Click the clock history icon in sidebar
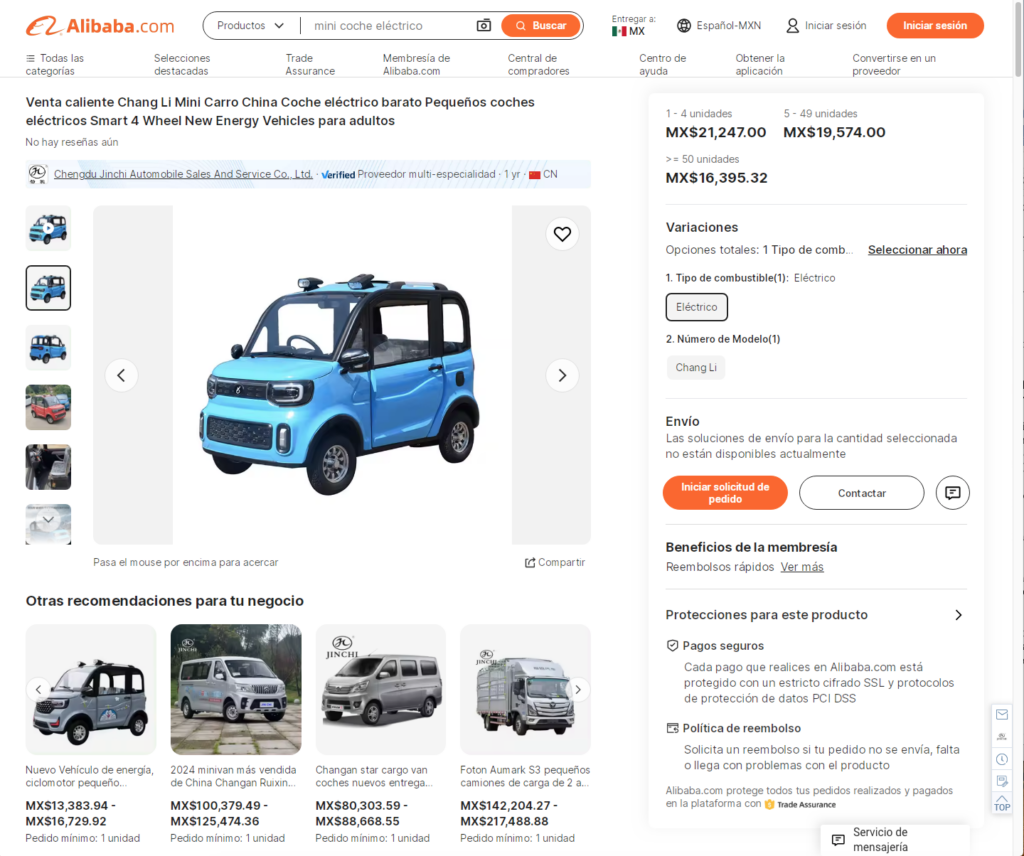 1002,759
